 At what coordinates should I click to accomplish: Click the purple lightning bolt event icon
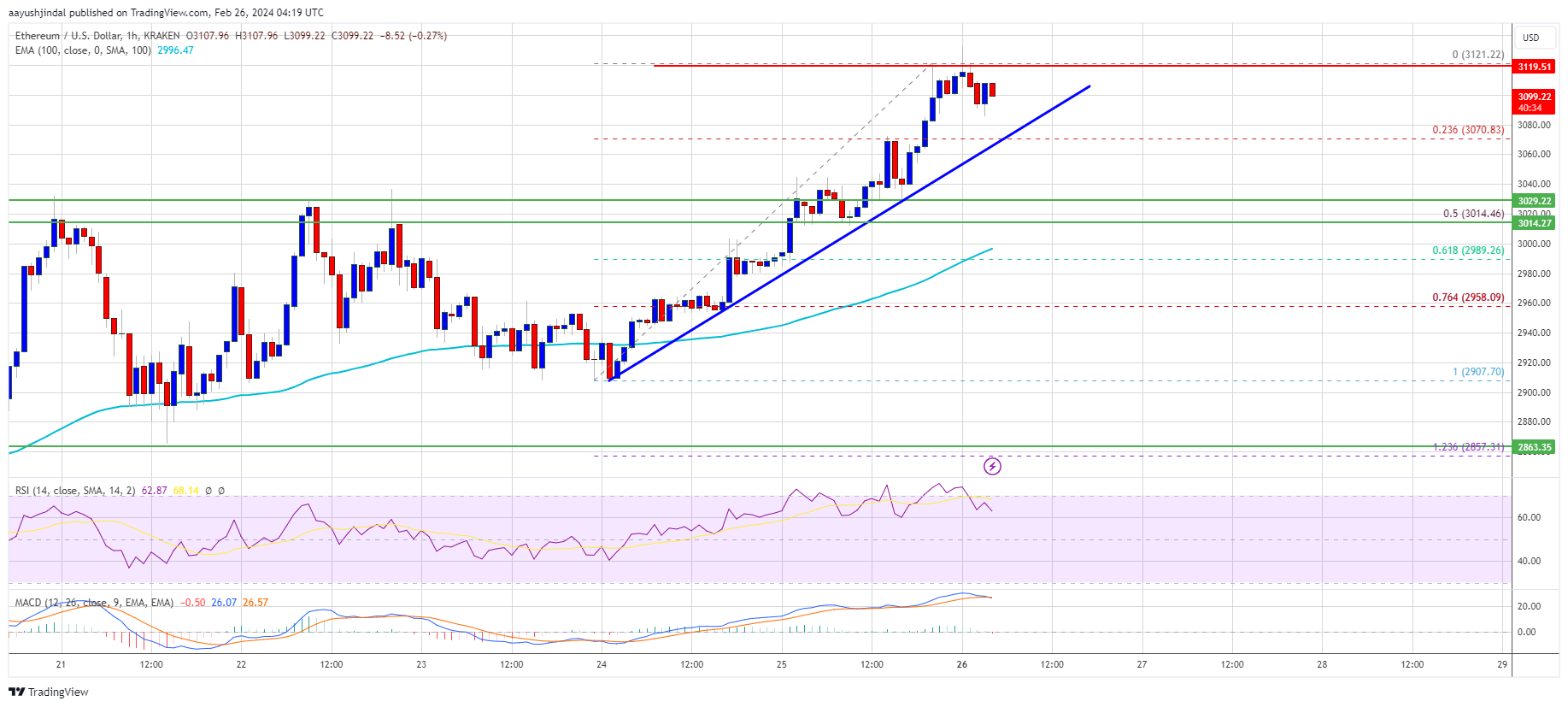(992, 466)
